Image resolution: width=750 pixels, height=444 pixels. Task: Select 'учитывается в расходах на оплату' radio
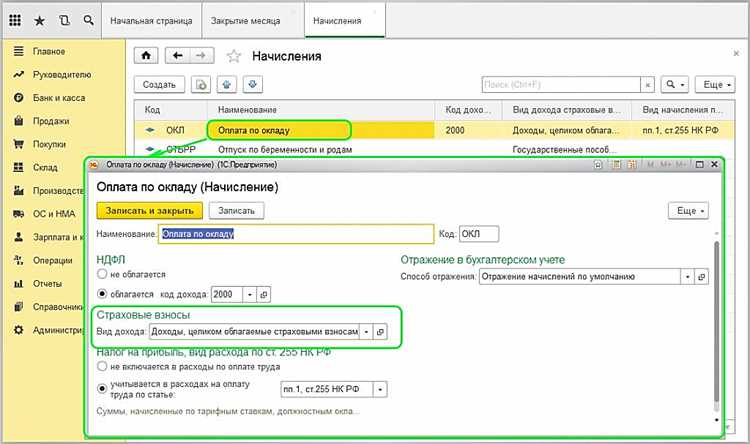click(x=102, y=389)
